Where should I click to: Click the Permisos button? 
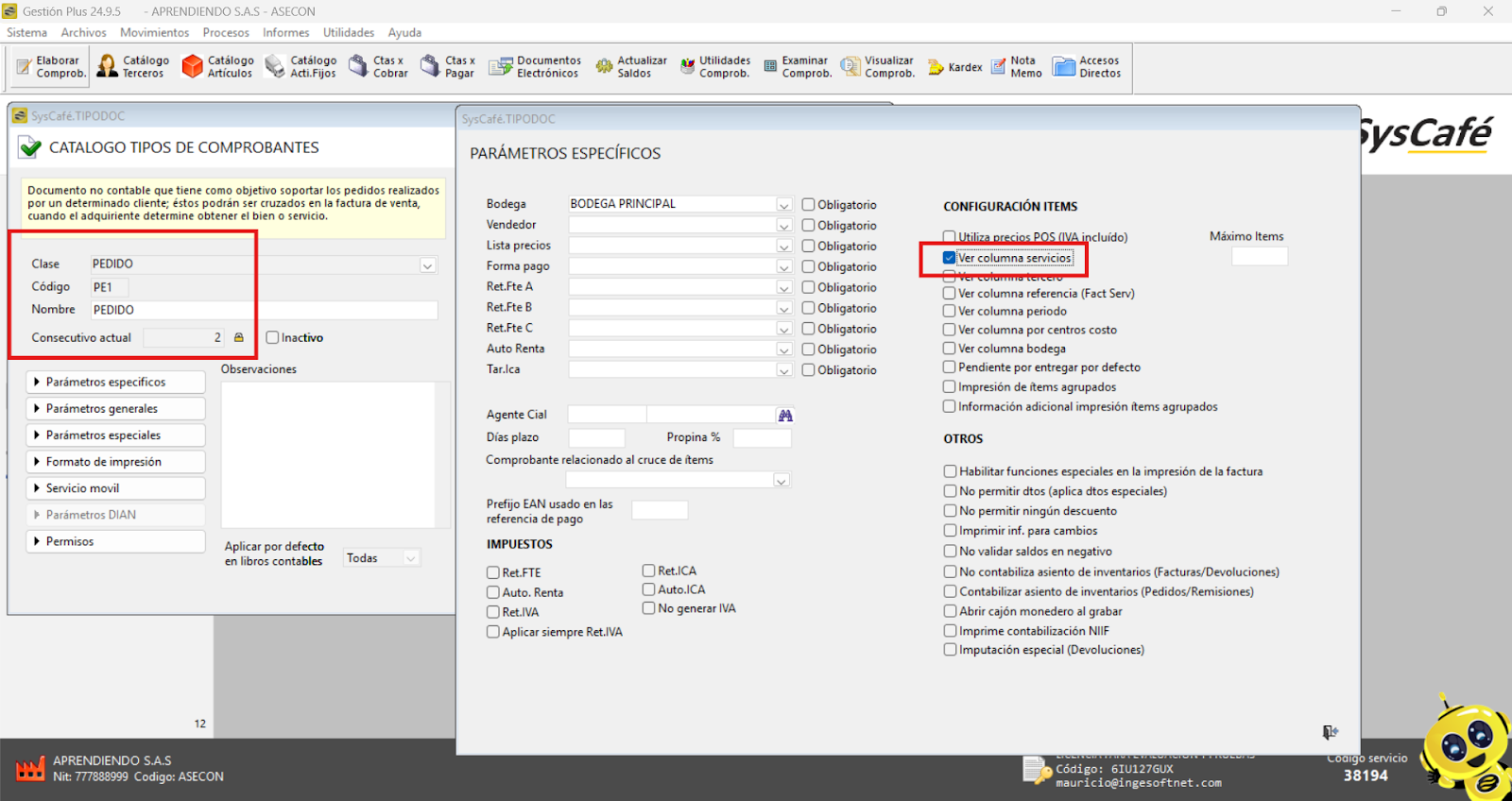point(115,541)
